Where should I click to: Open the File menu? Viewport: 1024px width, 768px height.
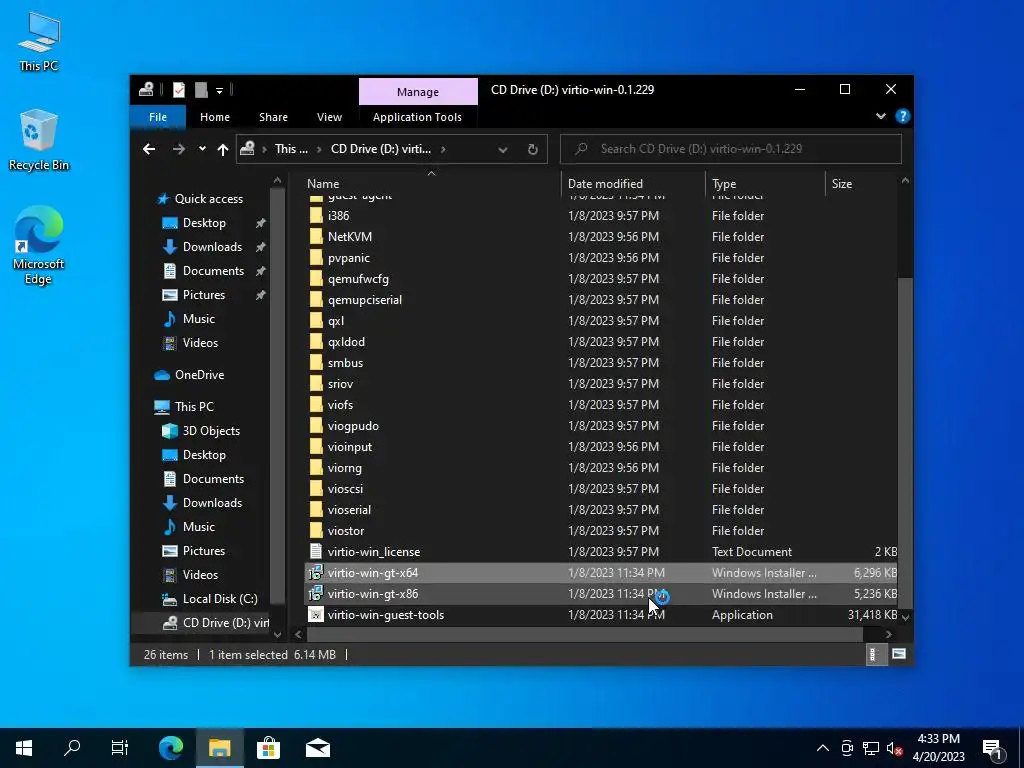pos(157,117)
